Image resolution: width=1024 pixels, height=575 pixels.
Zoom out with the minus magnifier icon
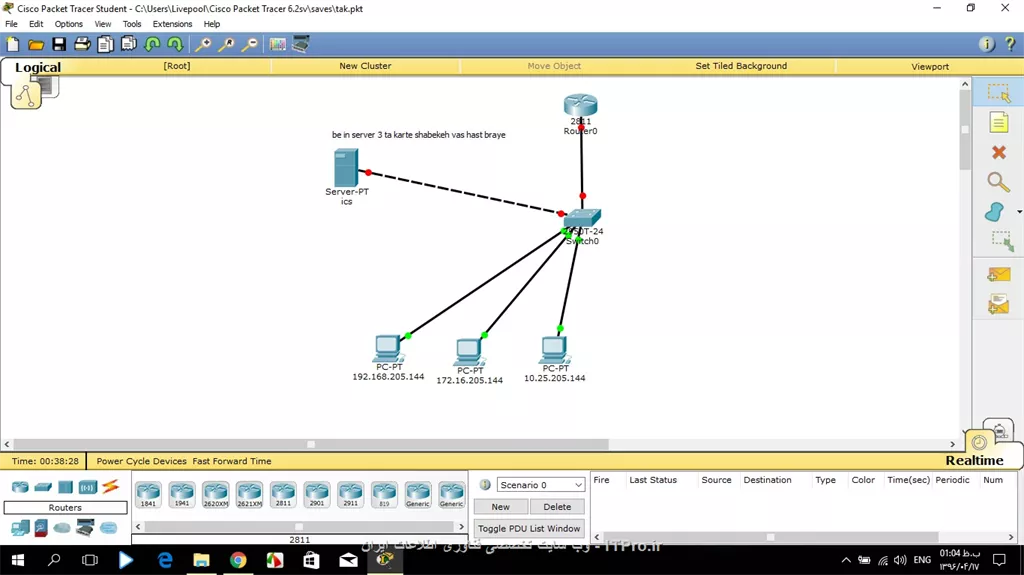click(249, 44)
